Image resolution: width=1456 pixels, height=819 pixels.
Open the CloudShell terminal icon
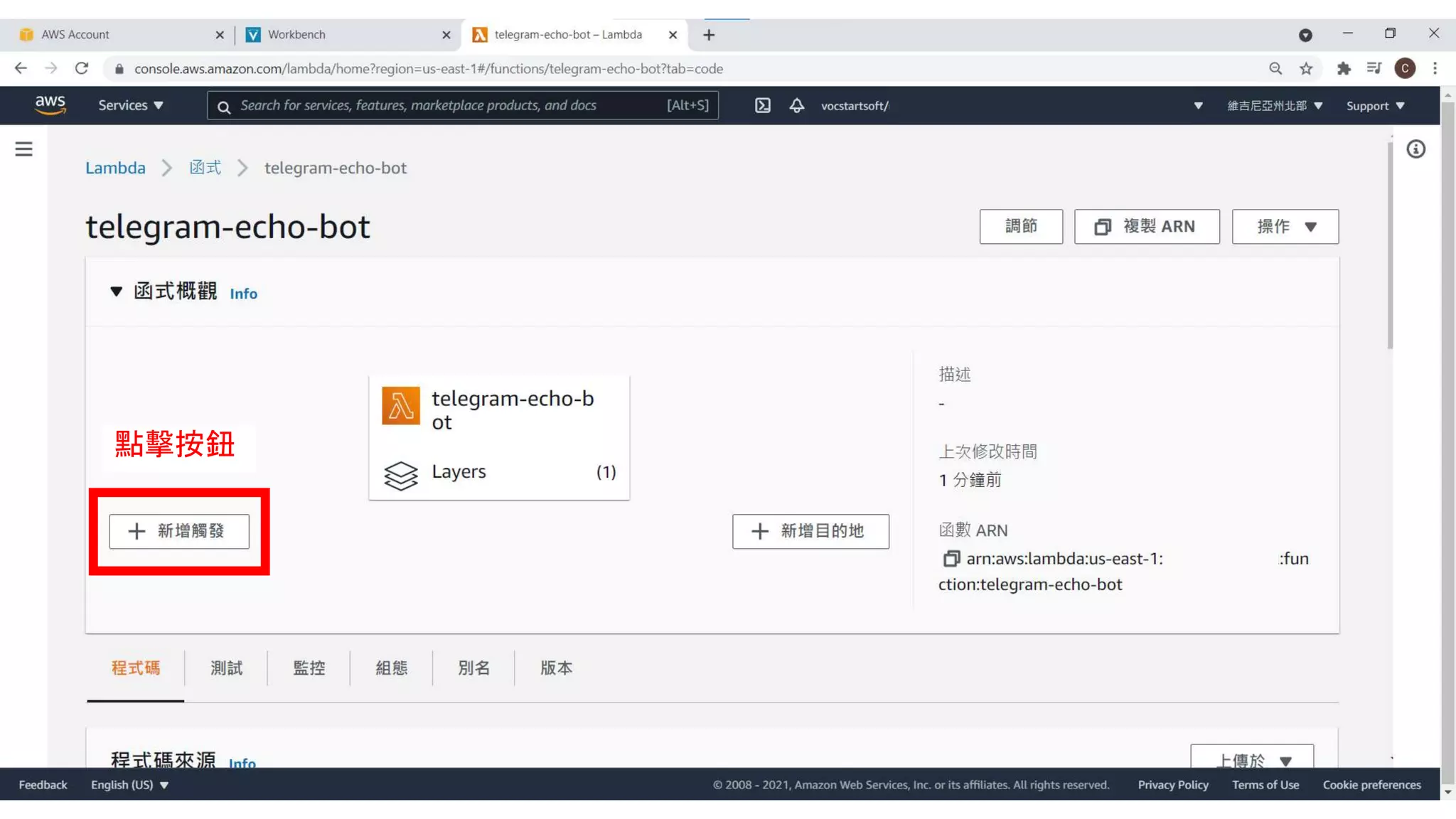[x=762, y=105]
